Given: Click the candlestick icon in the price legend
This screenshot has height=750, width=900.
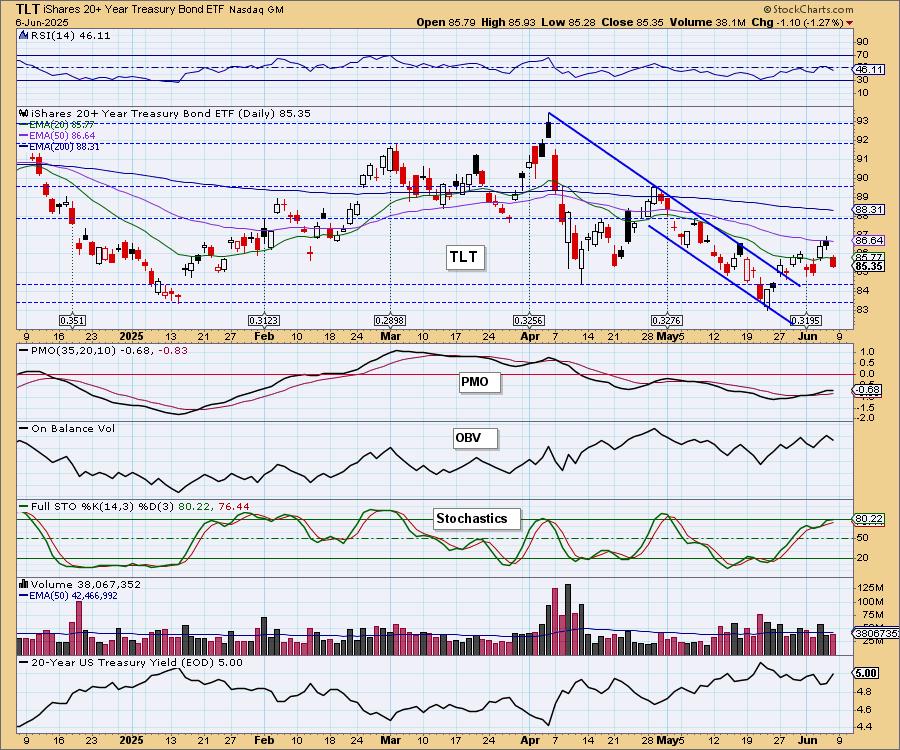Looking at the screenshot, I should (x=24, y=113).
